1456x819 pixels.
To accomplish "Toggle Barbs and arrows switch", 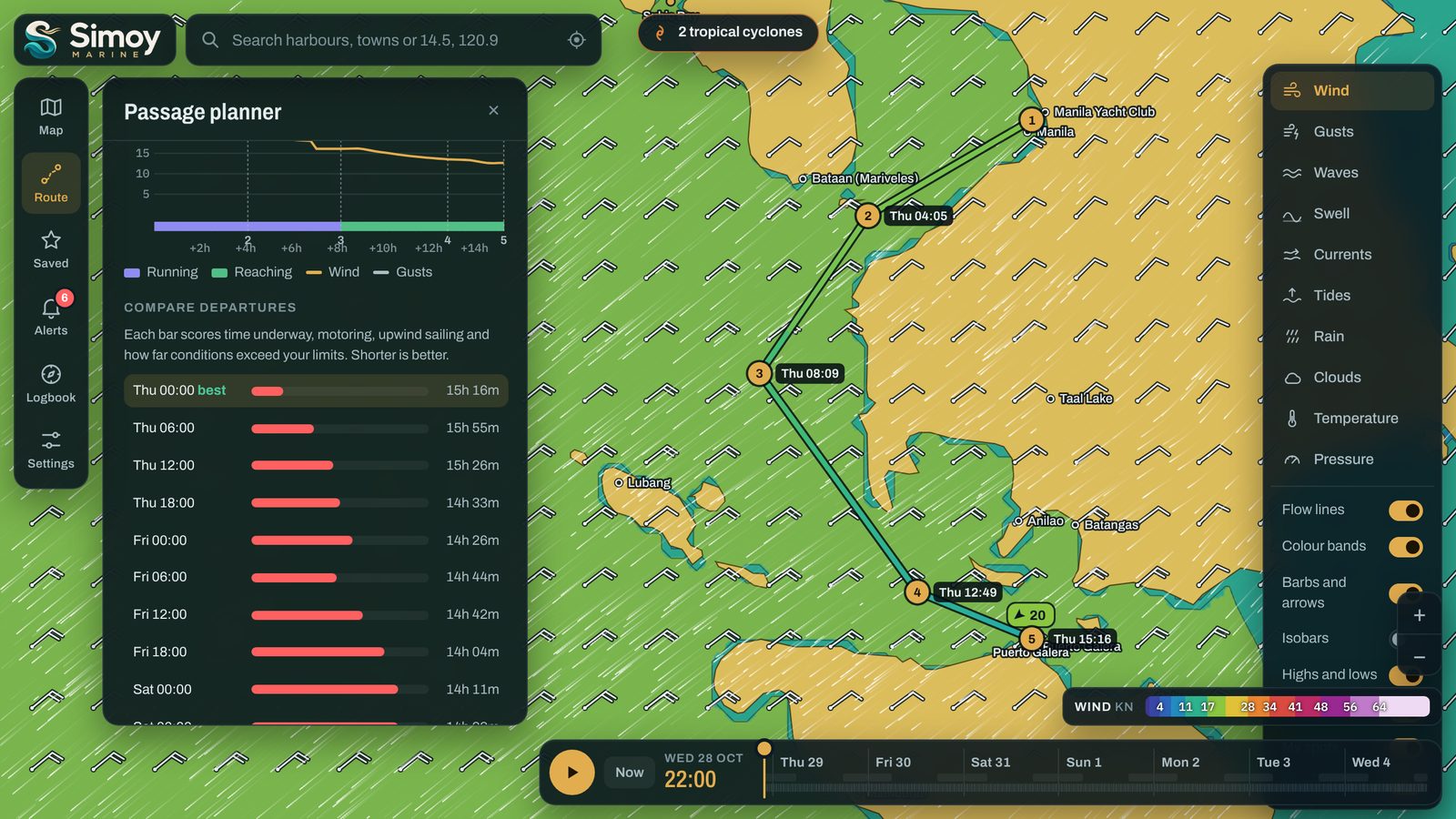I will (1405, 592).
